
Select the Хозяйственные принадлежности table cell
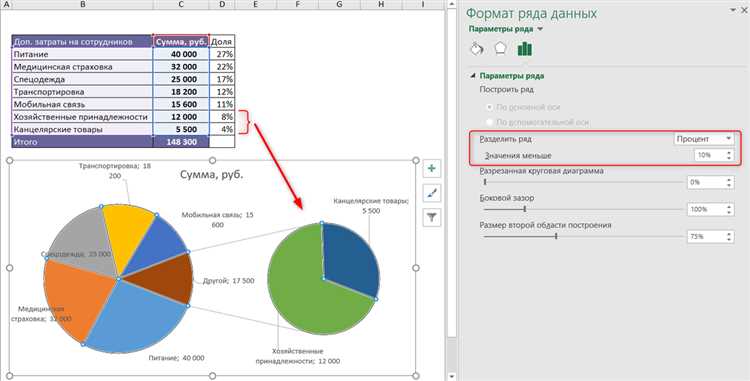click(x=82, y=117)
